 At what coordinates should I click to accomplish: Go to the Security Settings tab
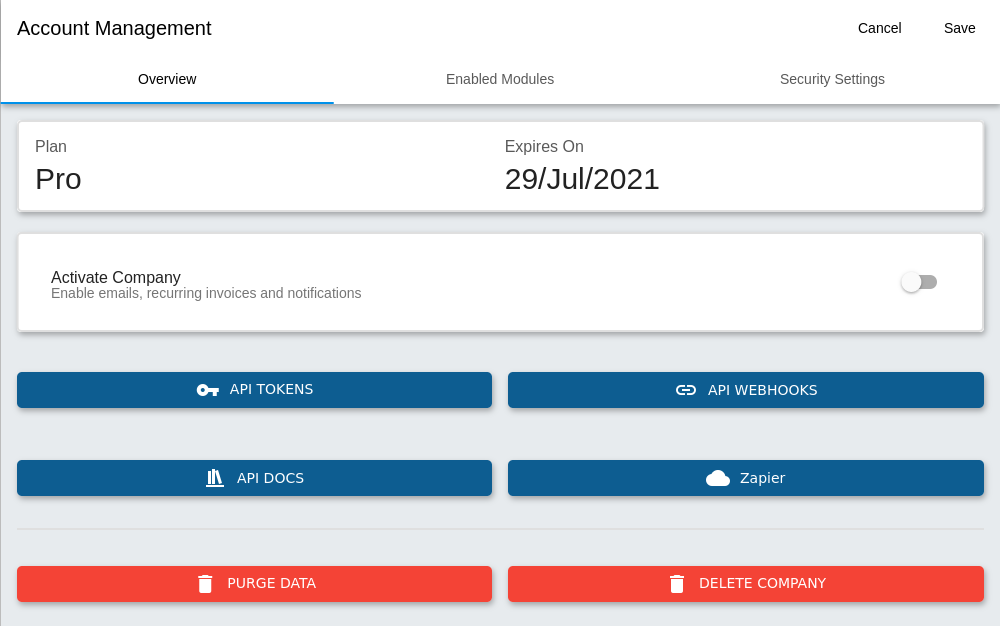point(832,79)
